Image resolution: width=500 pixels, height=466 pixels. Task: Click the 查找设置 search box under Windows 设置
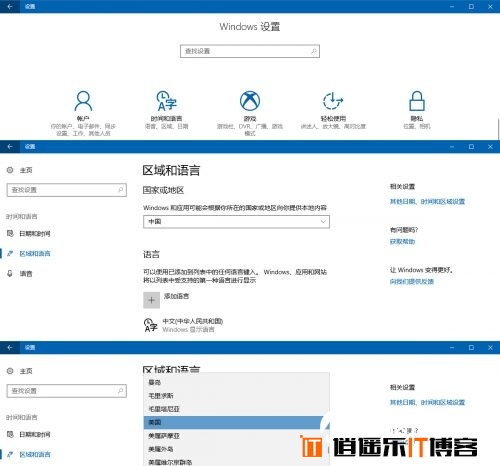250,51
